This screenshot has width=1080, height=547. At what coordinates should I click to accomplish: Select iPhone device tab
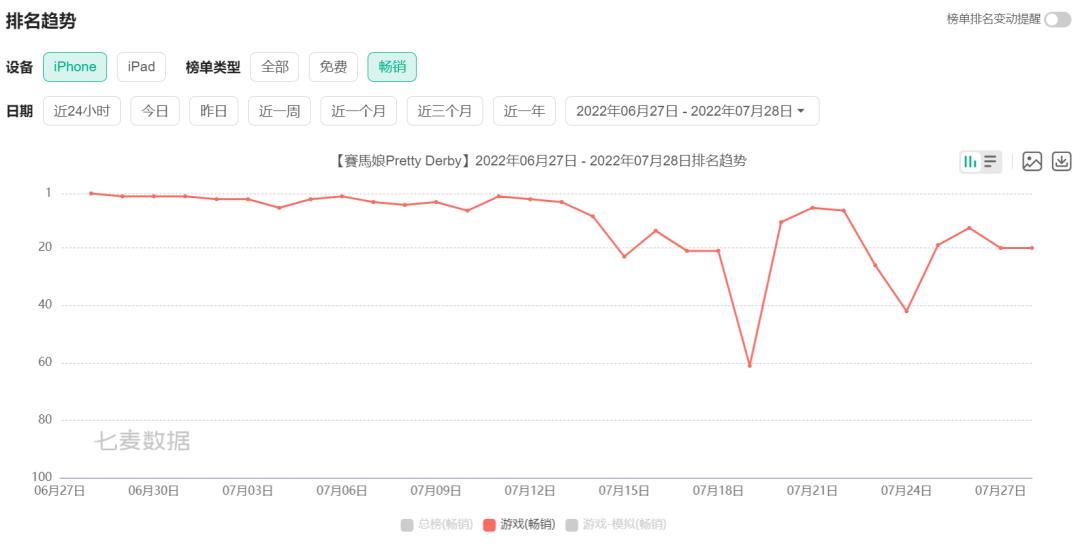[75, 67]
